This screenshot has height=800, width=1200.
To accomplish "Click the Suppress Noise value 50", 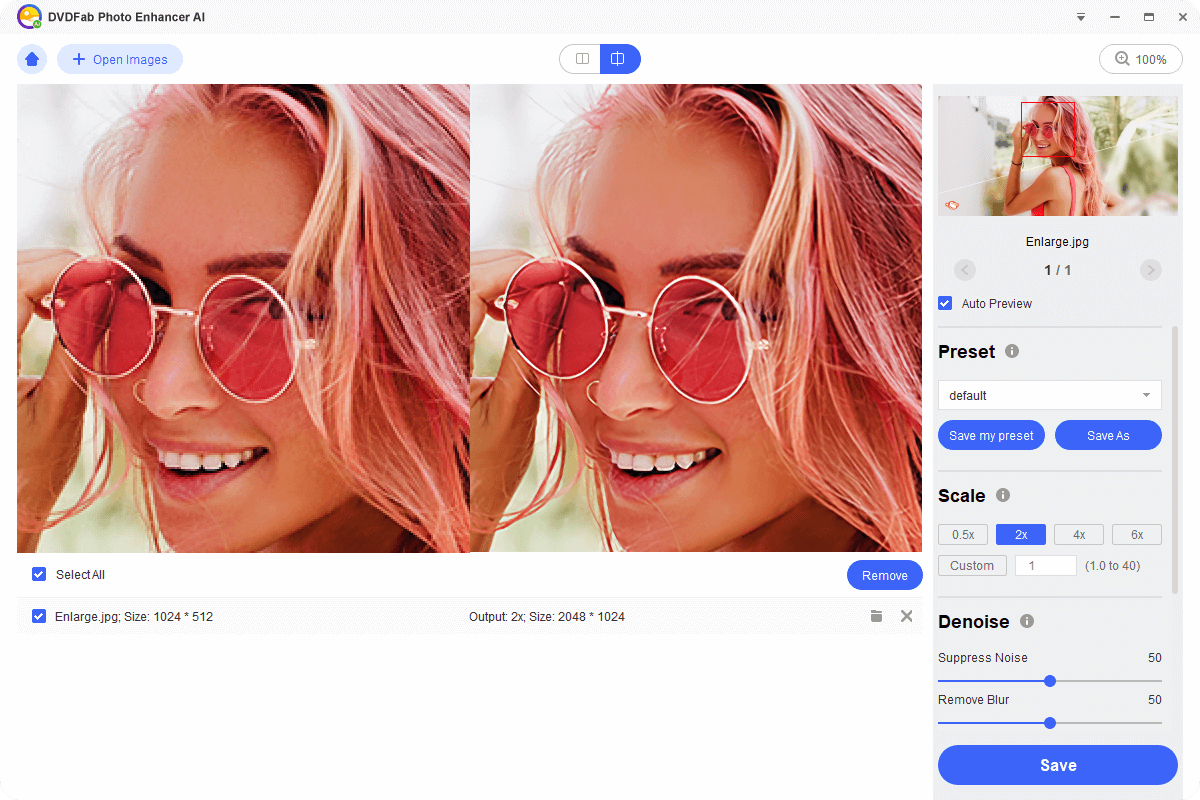I will click(1155, 657).
